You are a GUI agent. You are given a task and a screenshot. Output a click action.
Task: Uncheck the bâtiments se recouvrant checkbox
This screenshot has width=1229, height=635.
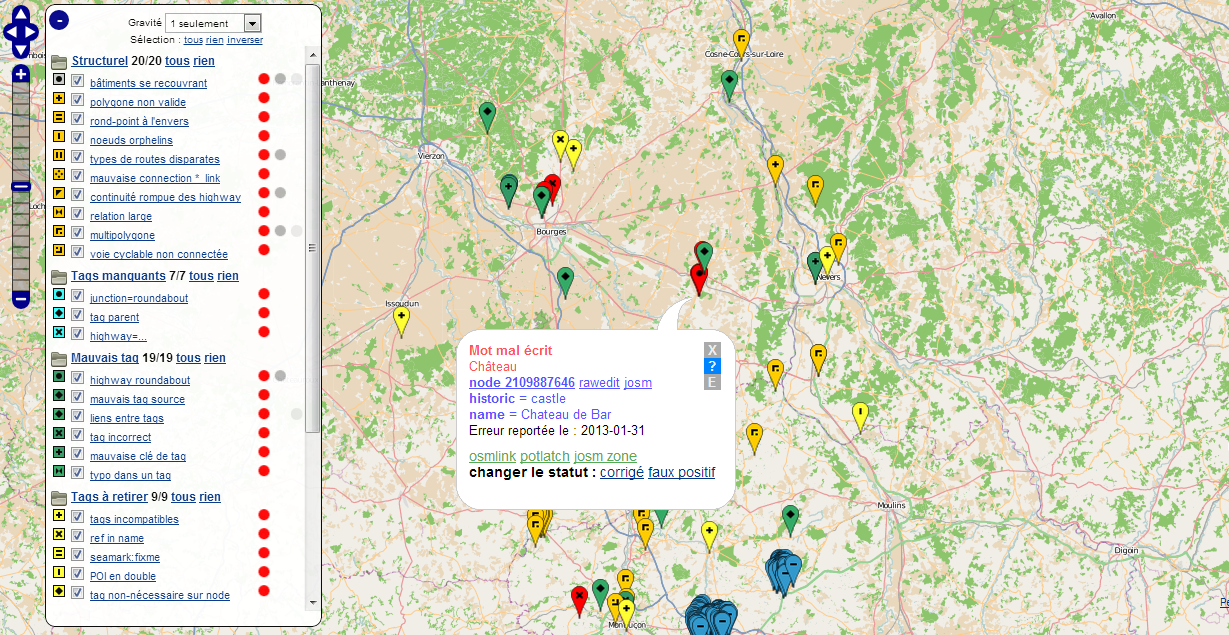click(x=77, y=80)
